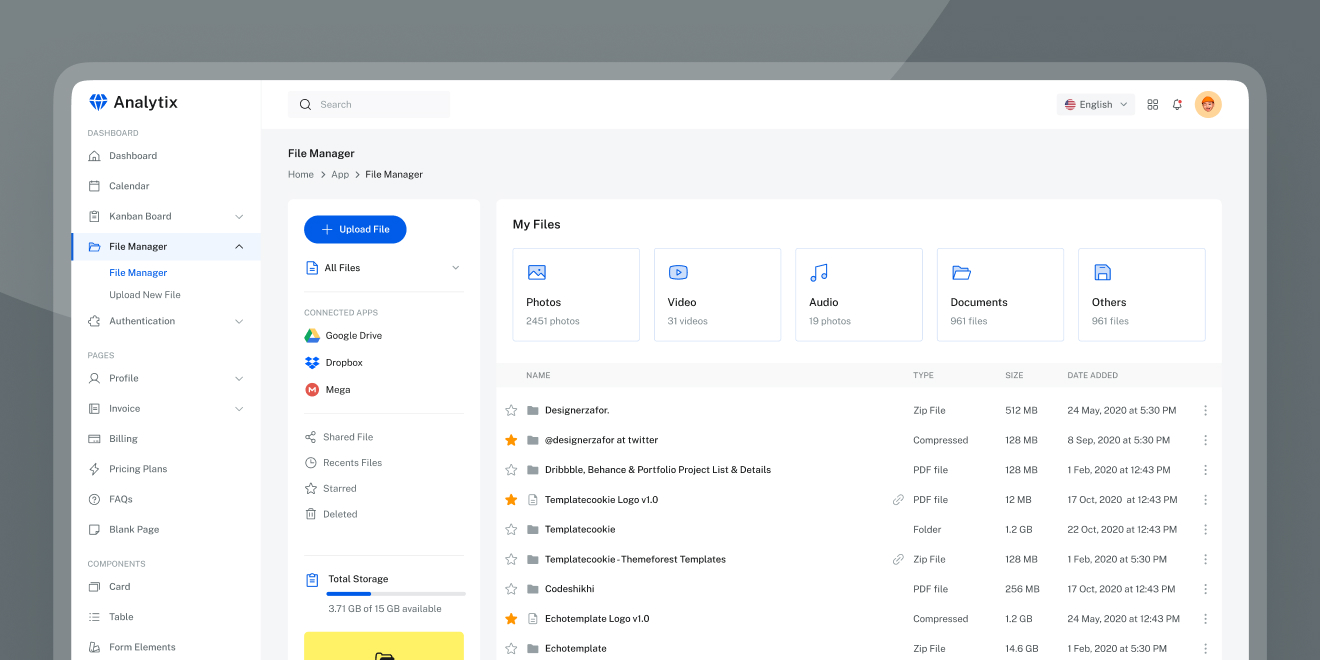Expand the Invoice menu

[x=239, y=409]
